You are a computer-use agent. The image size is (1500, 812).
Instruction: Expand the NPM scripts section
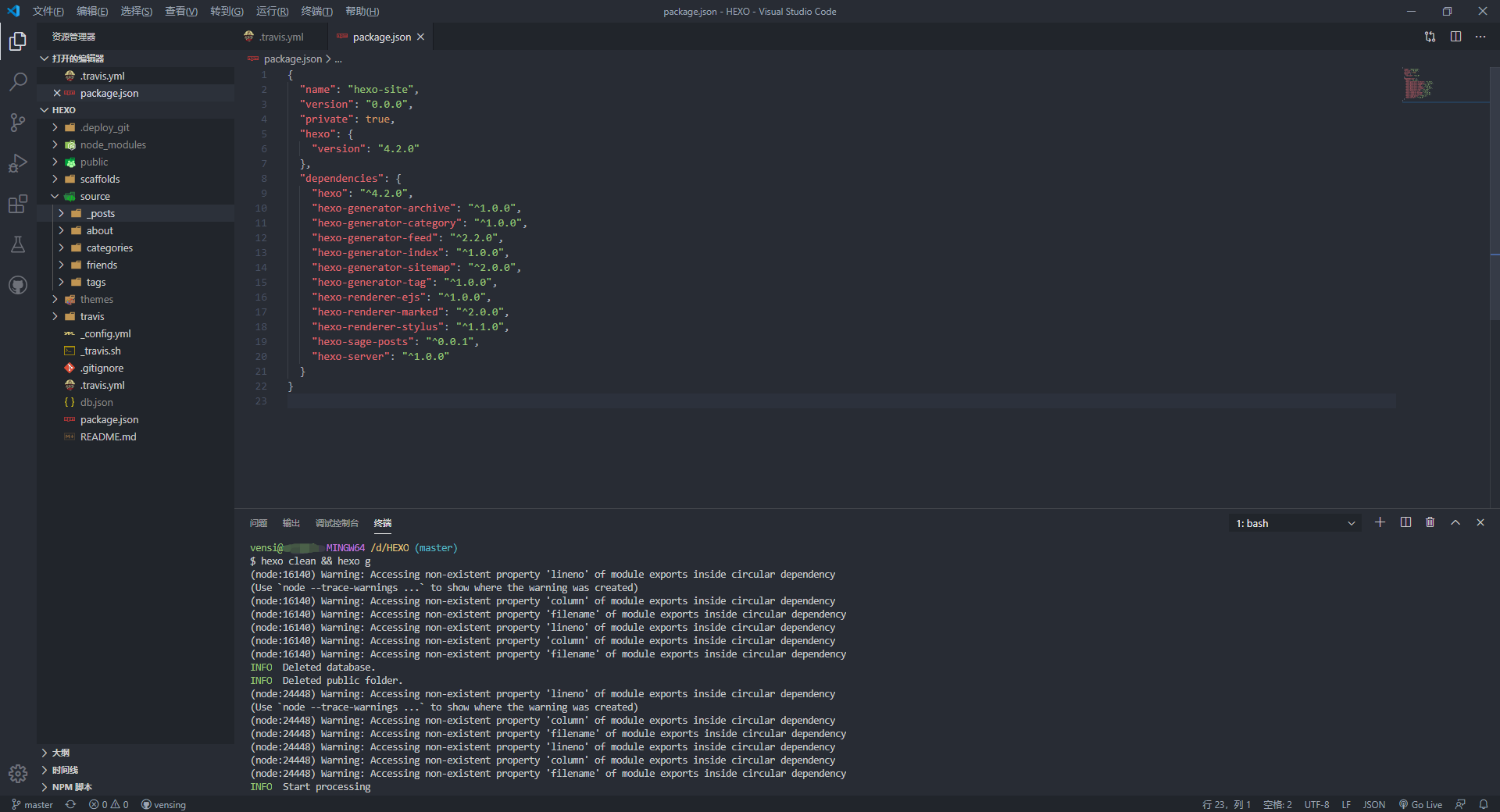pyautogui.click(x=136, y=787)
